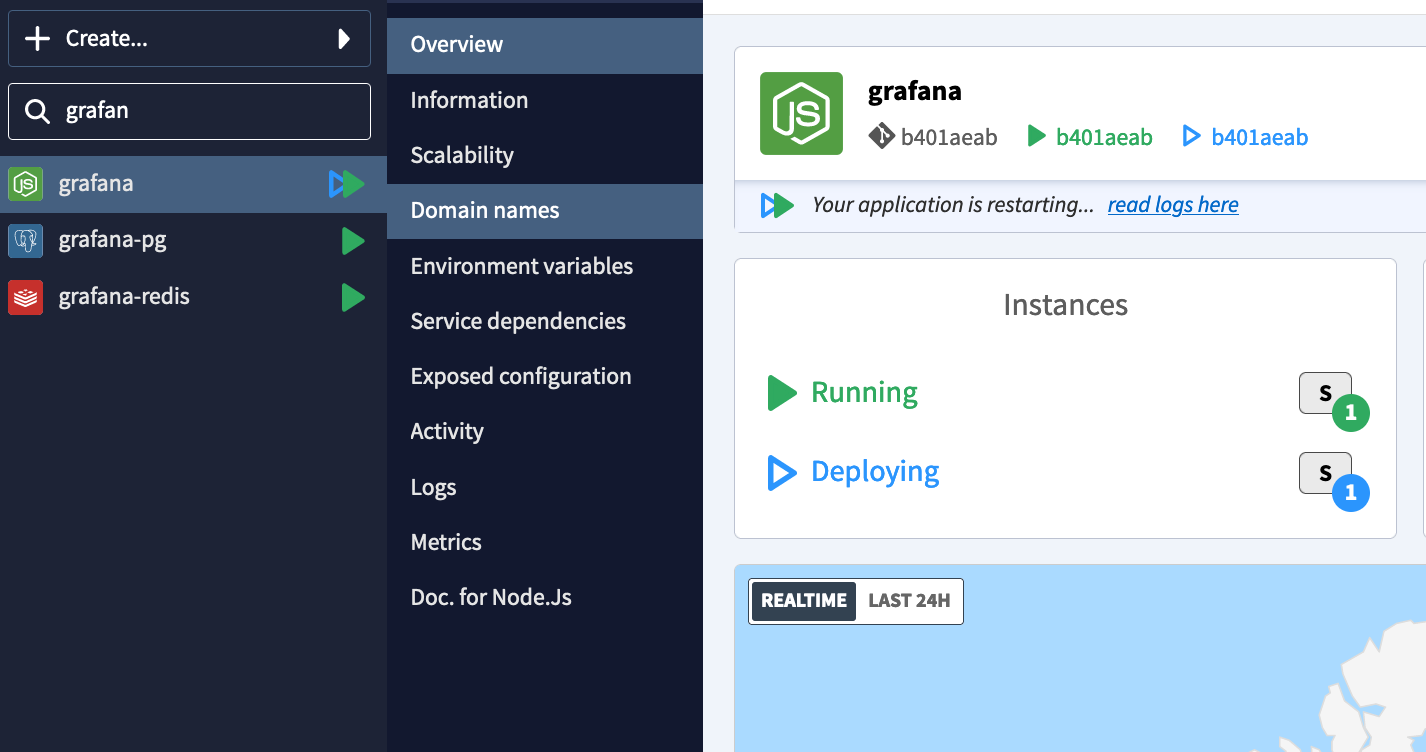Open the read logs here link
The image size is (1426, 752).
coord(1173,205)
